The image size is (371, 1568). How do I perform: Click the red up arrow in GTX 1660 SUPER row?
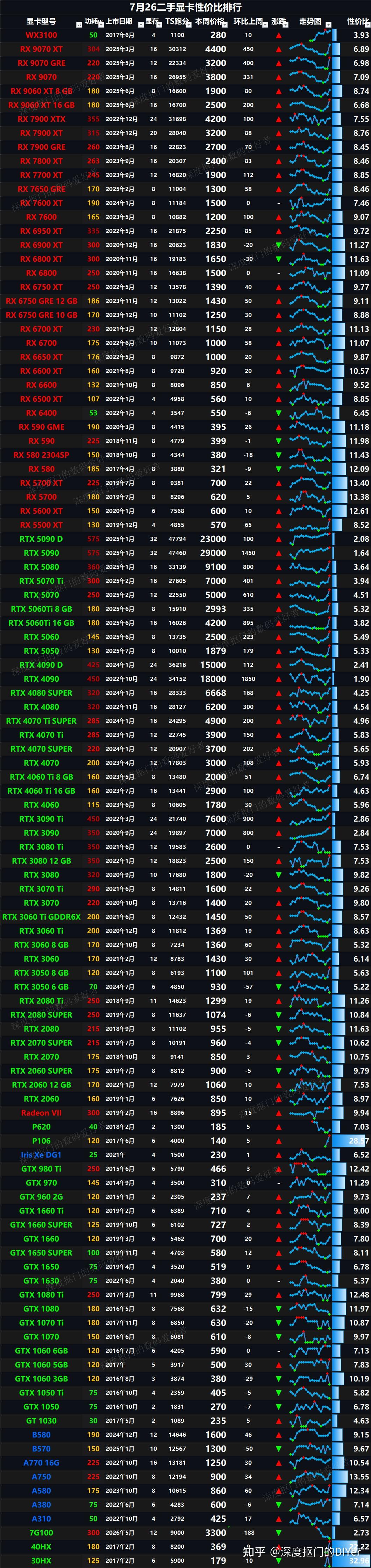279,1225
